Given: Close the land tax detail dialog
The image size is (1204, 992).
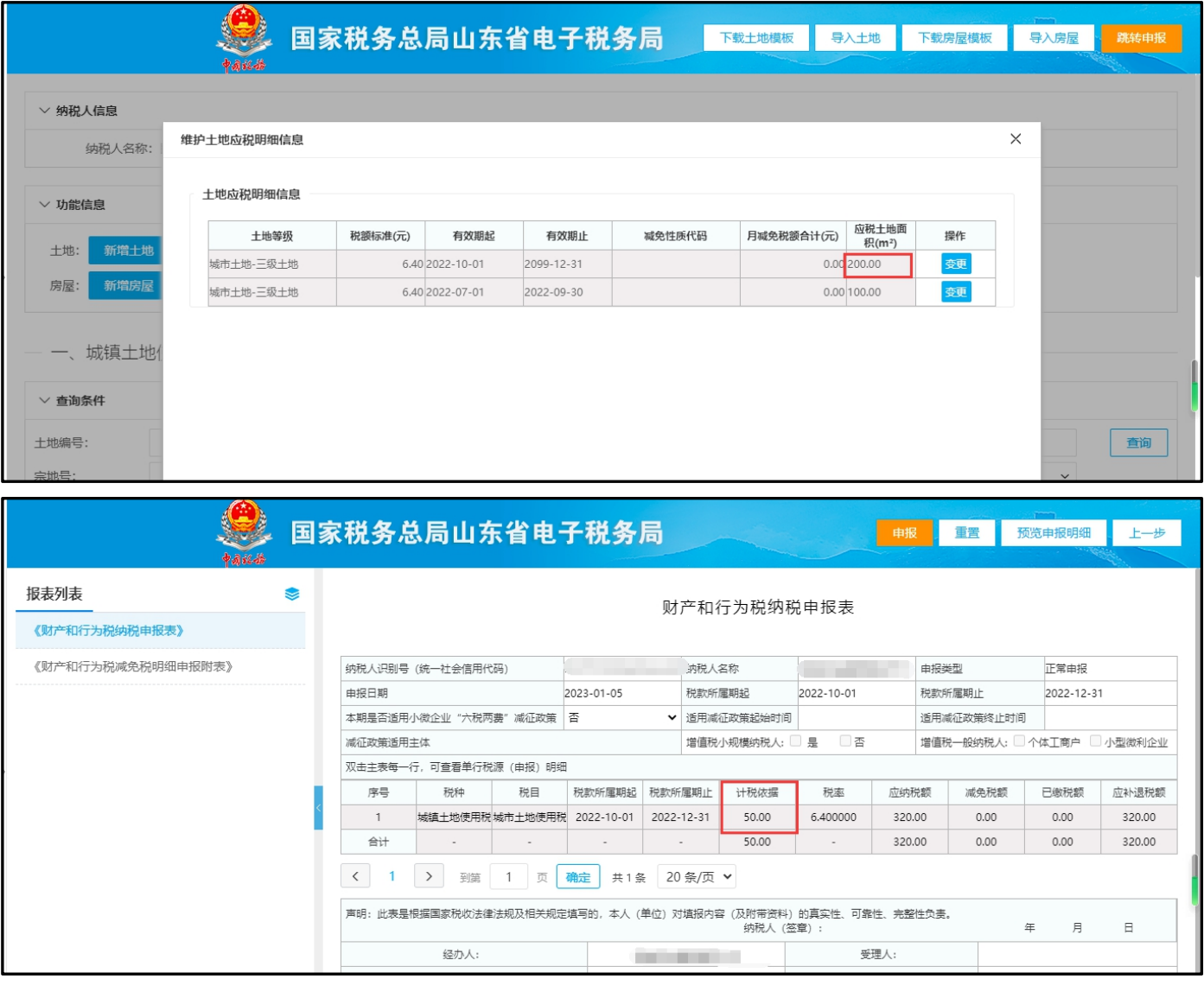Looking at the screenshot, I should (1016, 139).
